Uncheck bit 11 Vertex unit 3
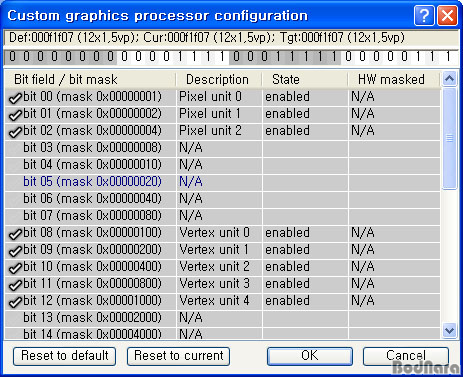The height and width of the screenshot is (377, 463). [15, 285]
